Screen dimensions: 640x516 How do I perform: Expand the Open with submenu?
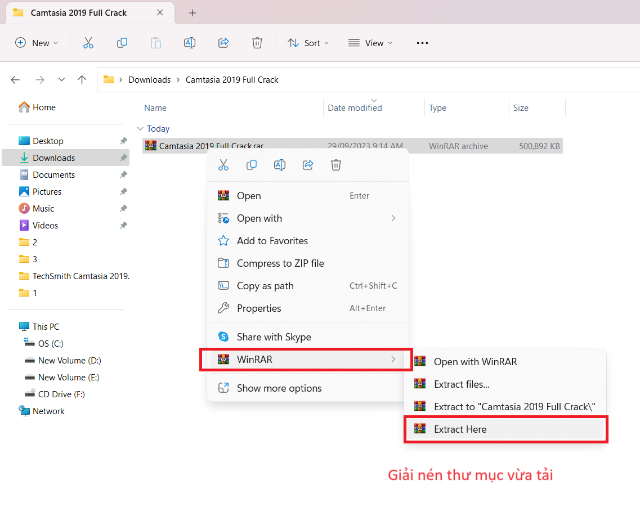pos(393,218)
